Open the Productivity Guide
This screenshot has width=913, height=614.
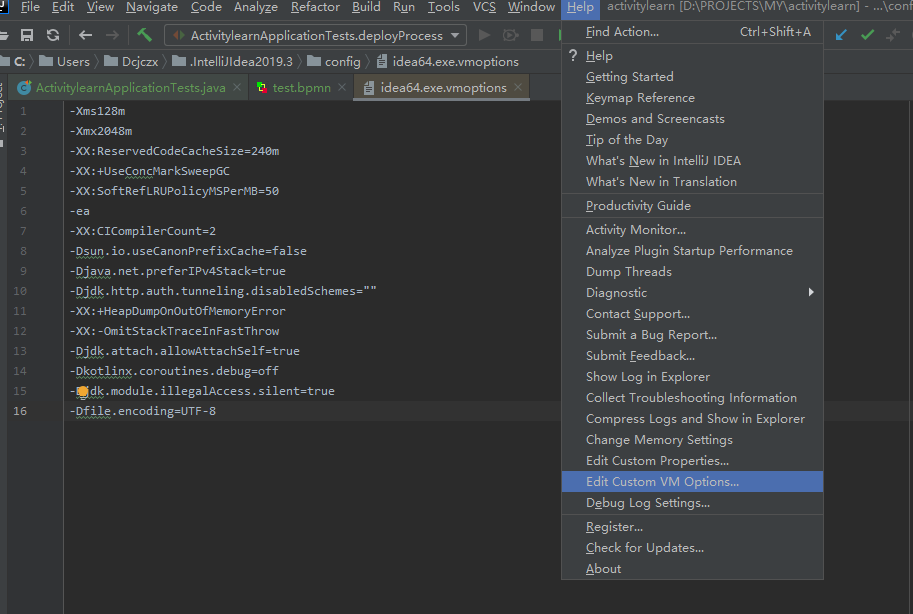coord(692,206)
